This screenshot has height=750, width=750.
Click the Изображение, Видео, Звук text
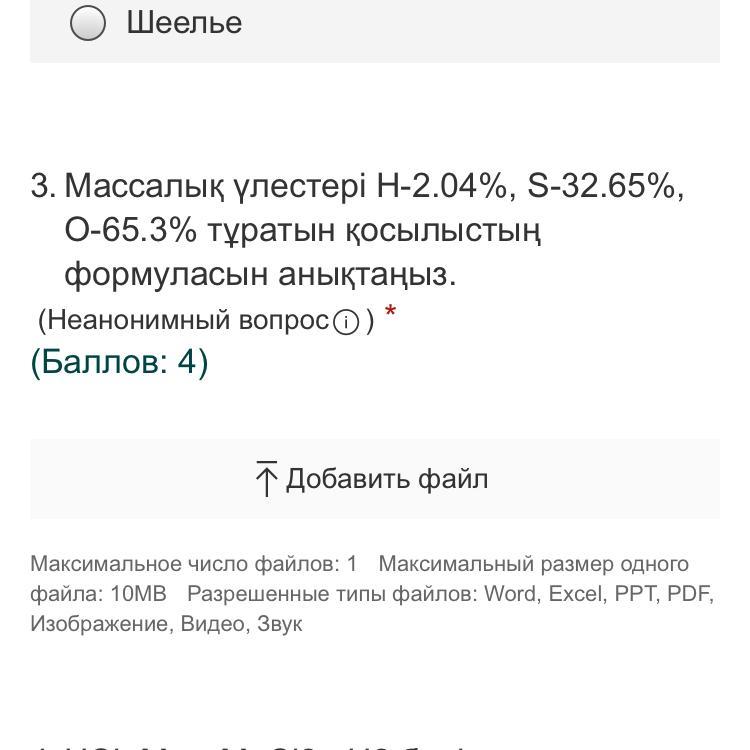coord(166,624)
